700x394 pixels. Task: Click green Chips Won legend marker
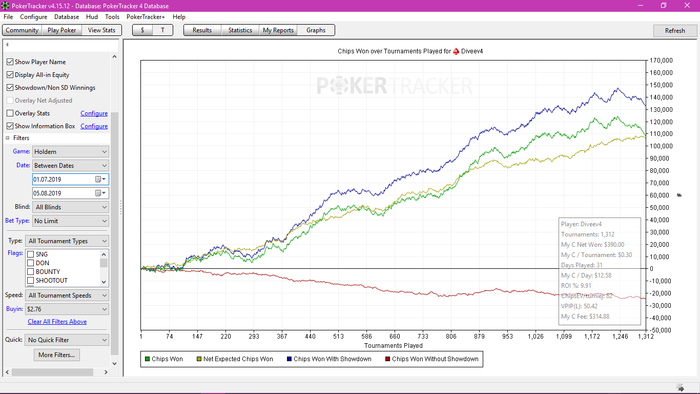click(147, 359)
